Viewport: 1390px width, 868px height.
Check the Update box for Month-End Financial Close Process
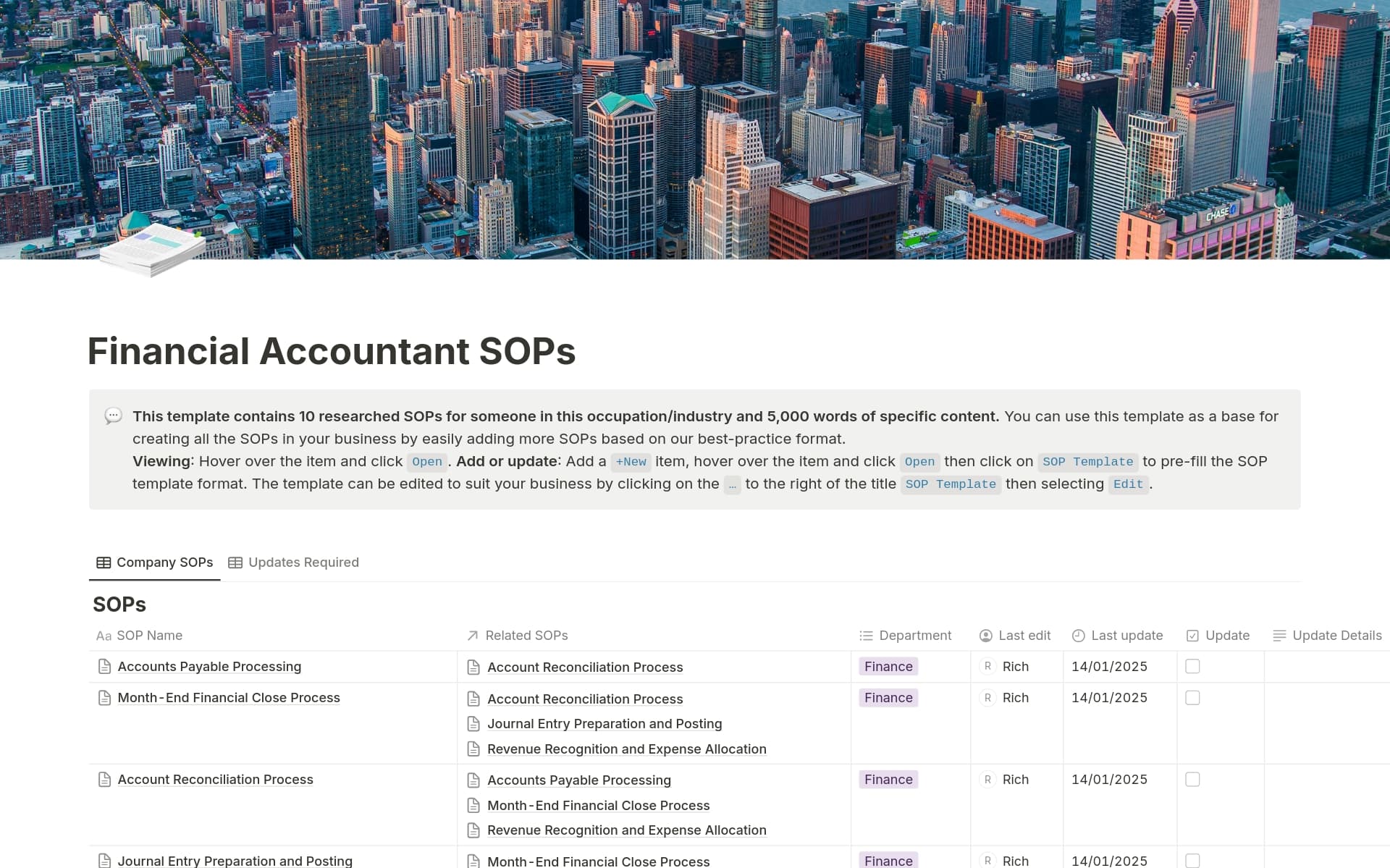[1192, 697]
